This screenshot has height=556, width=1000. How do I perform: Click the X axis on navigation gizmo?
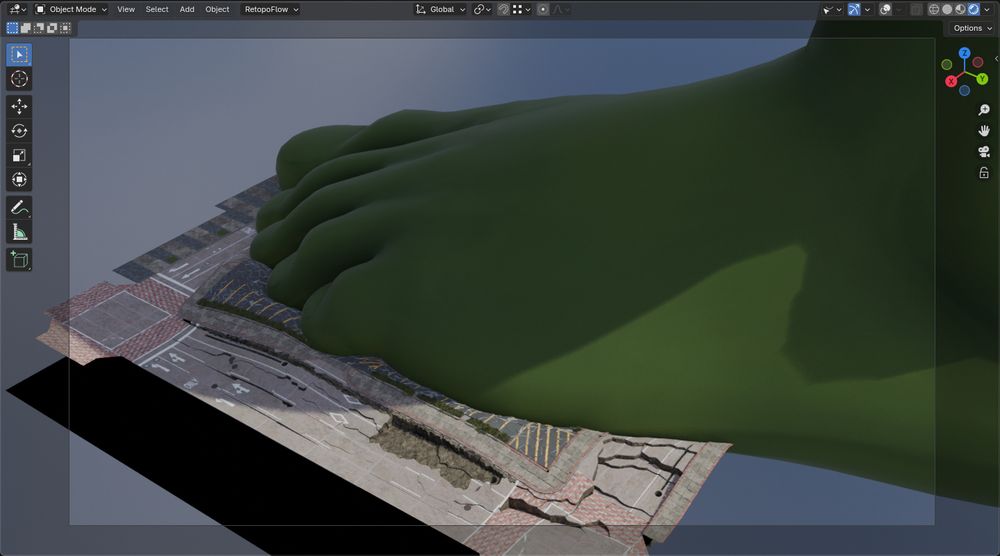point(951,81)
